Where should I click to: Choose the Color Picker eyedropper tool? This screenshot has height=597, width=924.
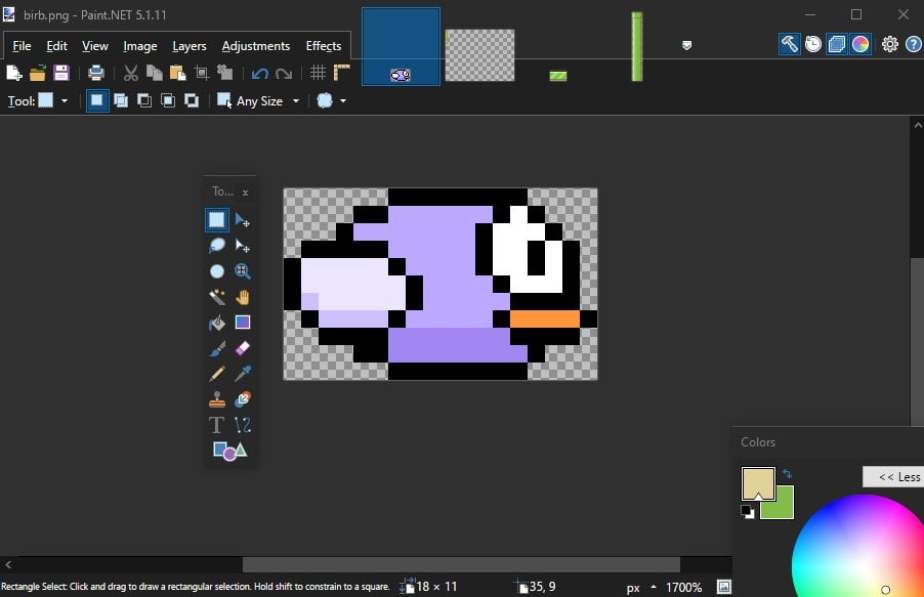(x=242, y=374)
